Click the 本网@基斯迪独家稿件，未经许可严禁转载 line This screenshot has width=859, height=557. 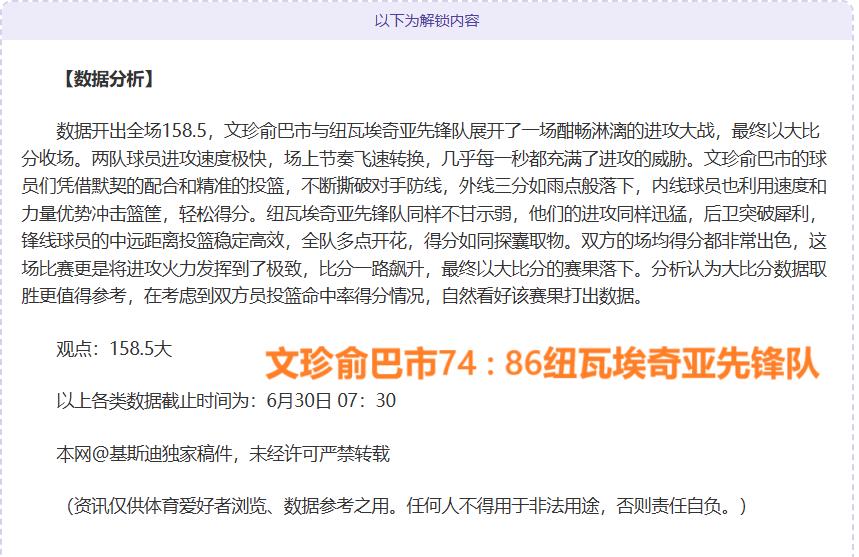[223, 454]
